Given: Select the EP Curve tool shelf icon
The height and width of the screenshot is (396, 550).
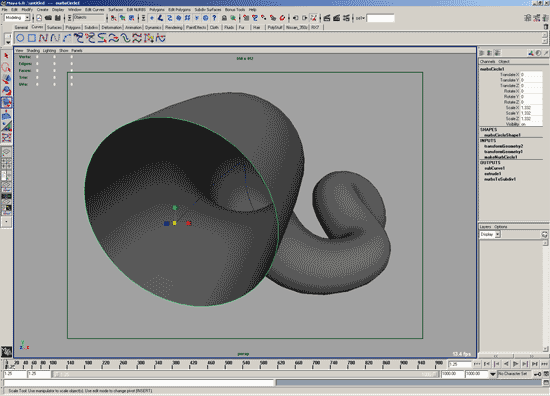Looking at the screenshot, I should click(55, 38).
